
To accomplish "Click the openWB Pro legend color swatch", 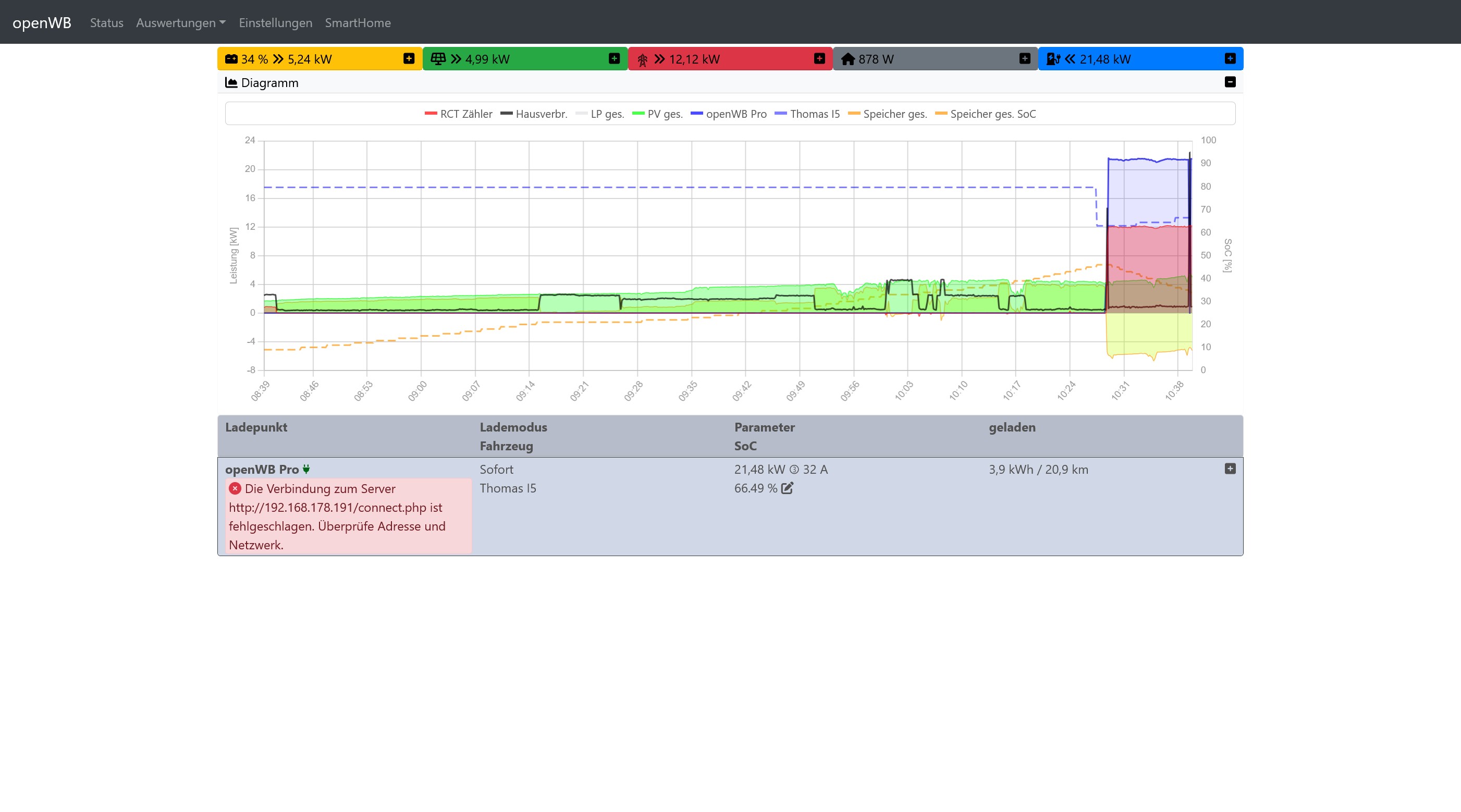I will point(696,114).
